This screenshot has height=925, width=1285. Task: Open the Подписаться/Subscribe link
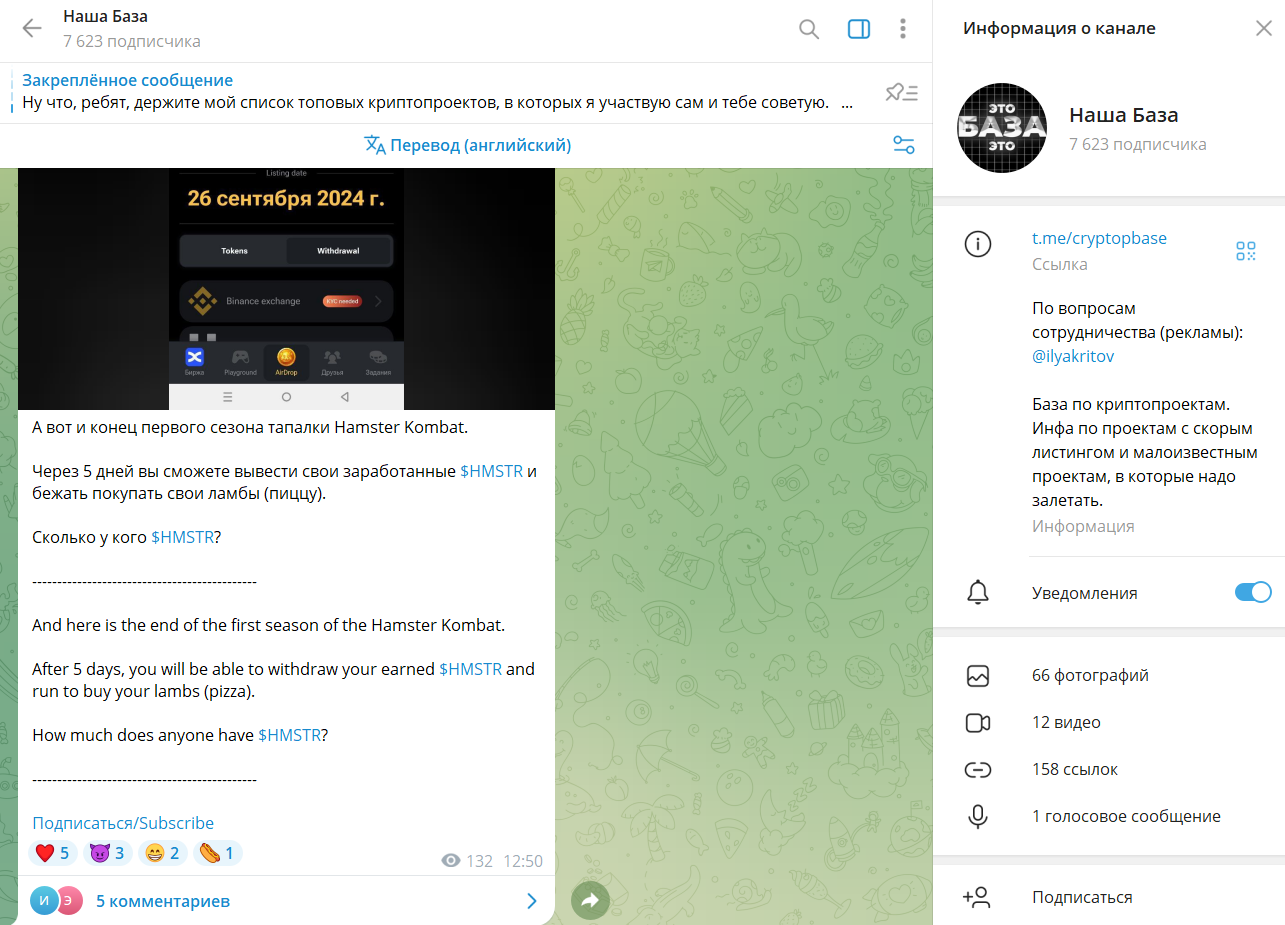pyautogui.click(x=123, y=823)
